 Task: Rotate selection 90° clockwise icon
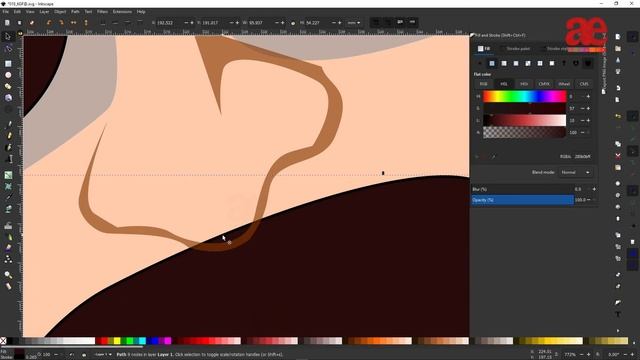click(x=61, y=23)
